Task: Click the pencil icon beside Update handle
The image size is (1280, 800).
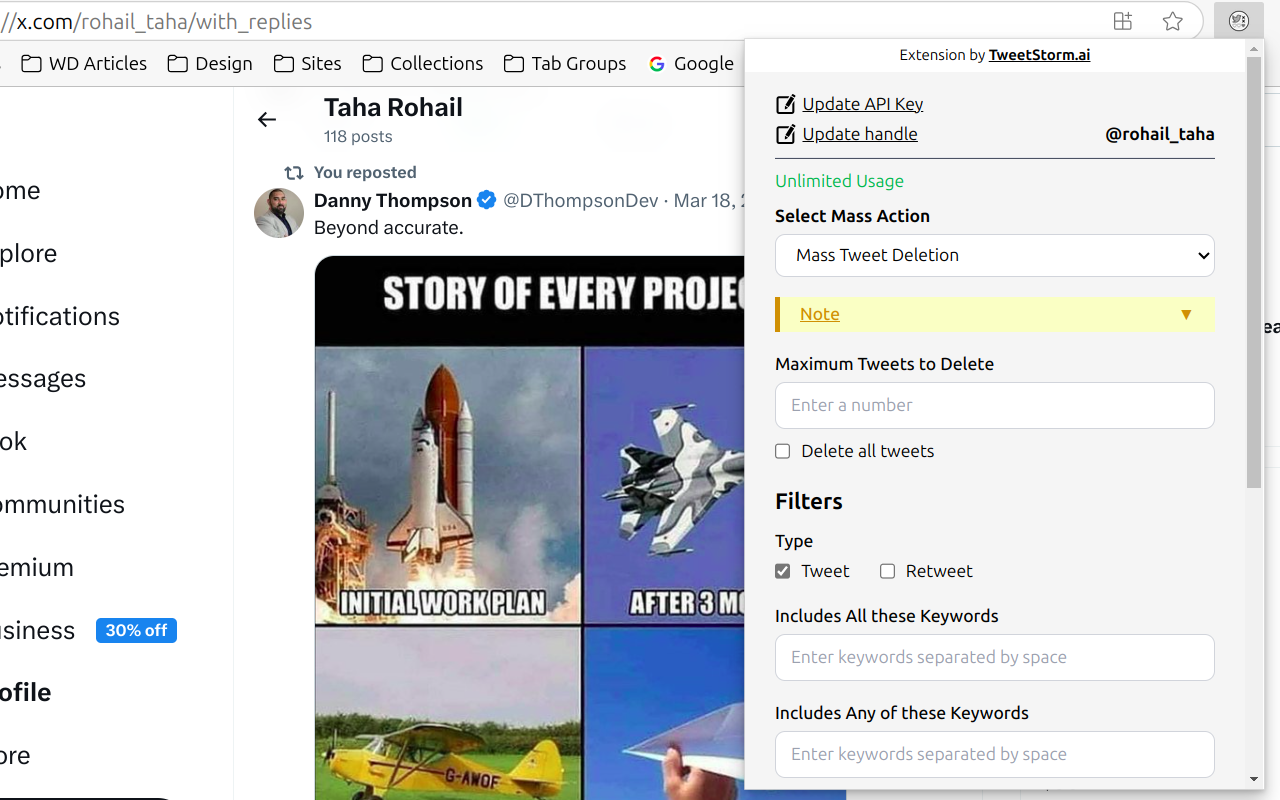Action: click(x=785, y=133)
